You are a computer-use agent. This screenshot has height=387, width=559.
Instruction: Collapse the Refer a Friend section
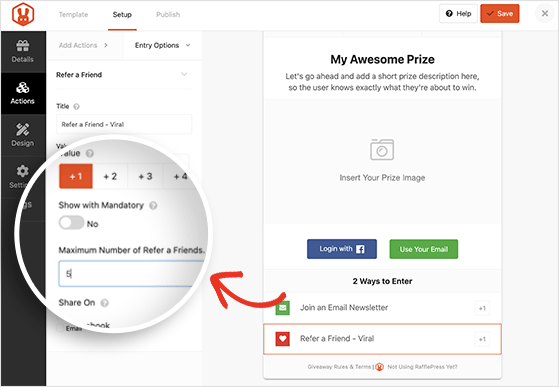coord(184,74)
